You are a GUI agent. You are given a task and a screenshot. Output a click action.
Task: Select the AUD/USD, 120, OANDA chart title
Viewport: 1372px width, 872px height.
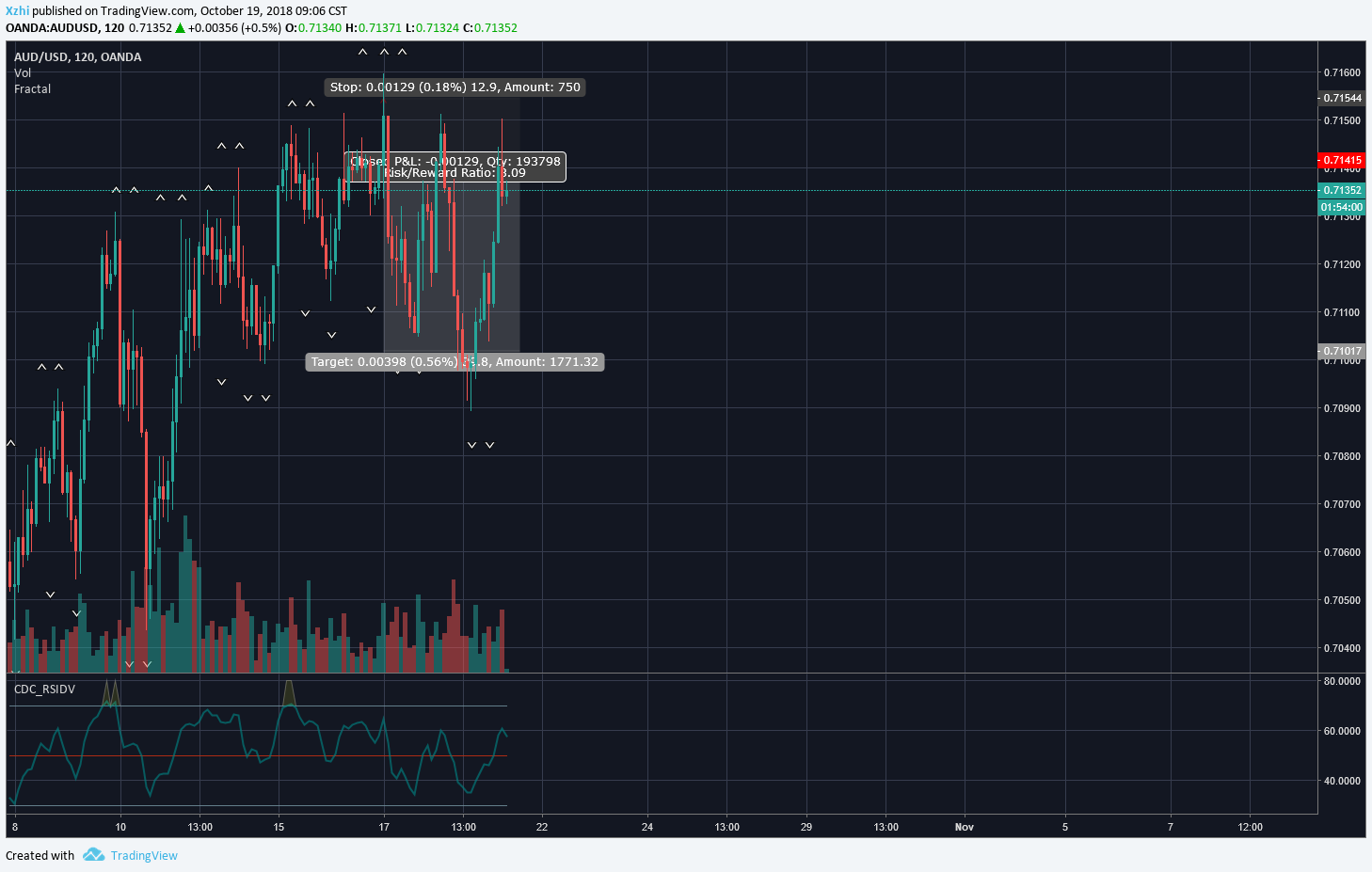point(78,57)
